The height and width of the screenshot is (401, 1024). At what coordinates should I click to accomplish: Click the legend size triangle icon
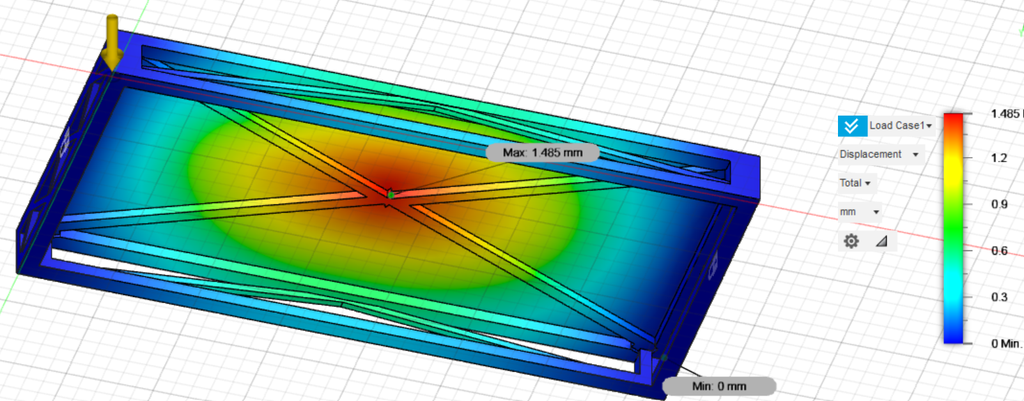coord(881,241)
